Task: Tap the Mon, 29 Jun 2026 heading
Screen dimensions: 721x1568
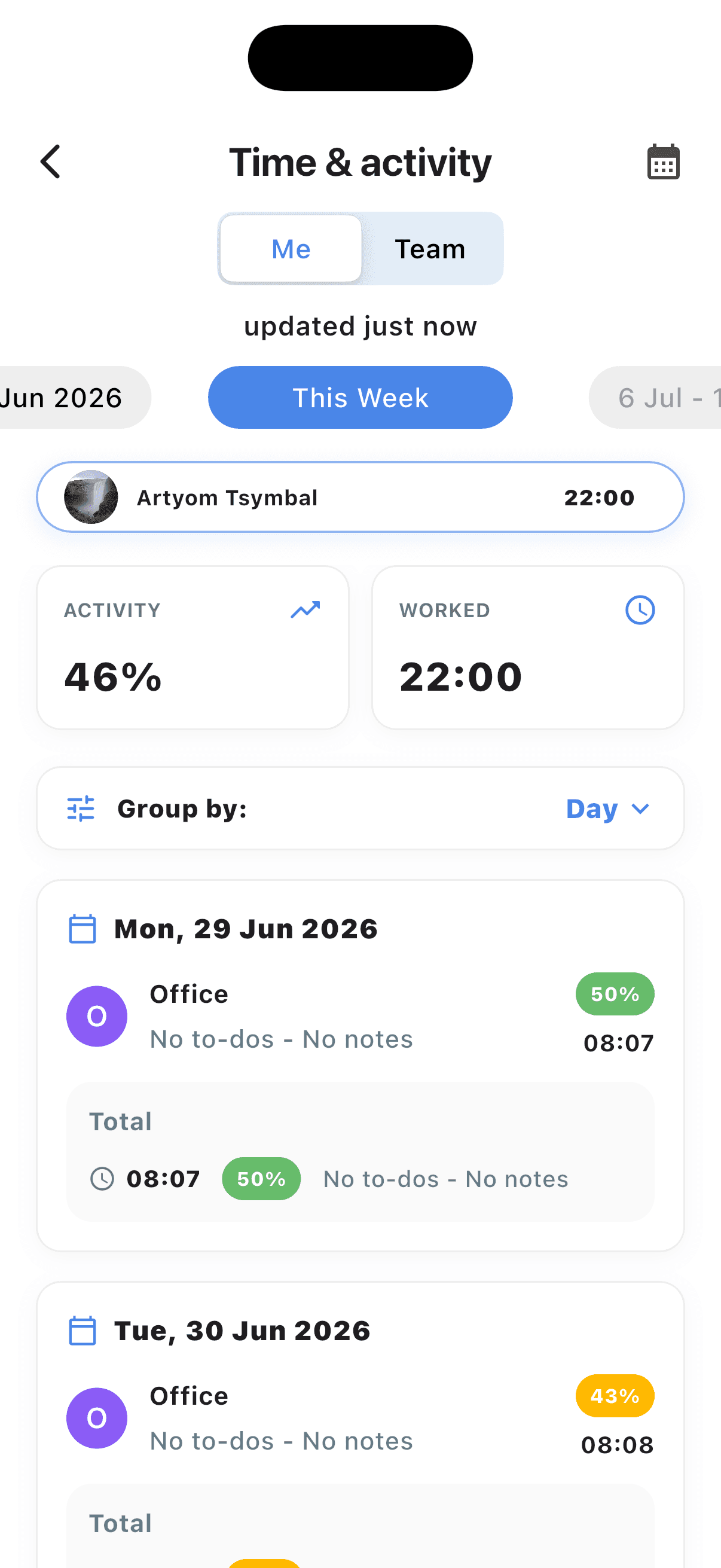Action: [x=246, y=929]
